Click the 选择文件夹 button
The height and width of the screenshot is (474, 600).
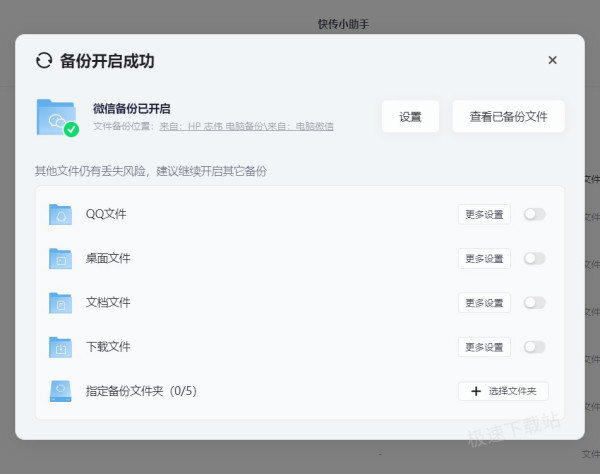(x=503, y=391)
